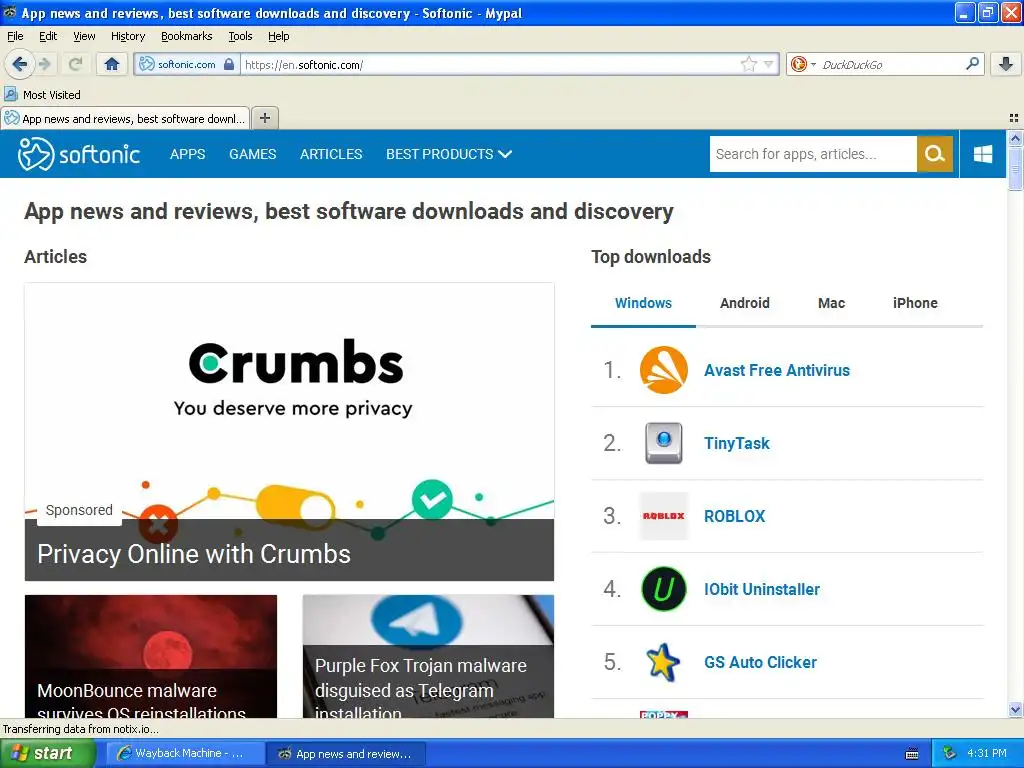Viewport: 1024px width, 768px height.
Task: Click the Windows platform selector icon
Action: tap(982, 154)
